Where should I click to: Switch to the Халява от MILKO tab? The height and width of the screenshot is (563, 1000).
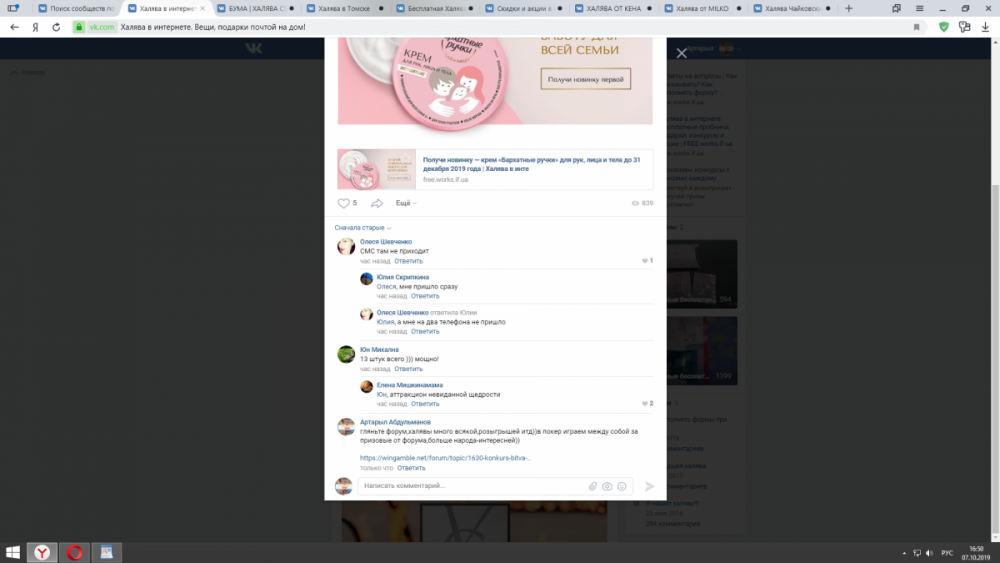pyautogui.click(x=702, y=8)
